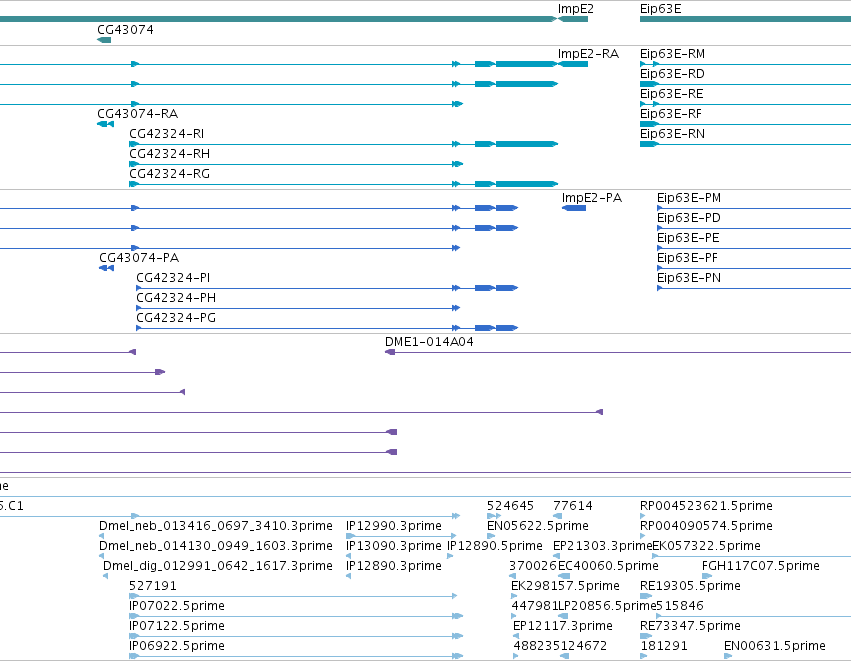
Task: Select the Eip63E-RM transcript label
Action: (672, 54)
